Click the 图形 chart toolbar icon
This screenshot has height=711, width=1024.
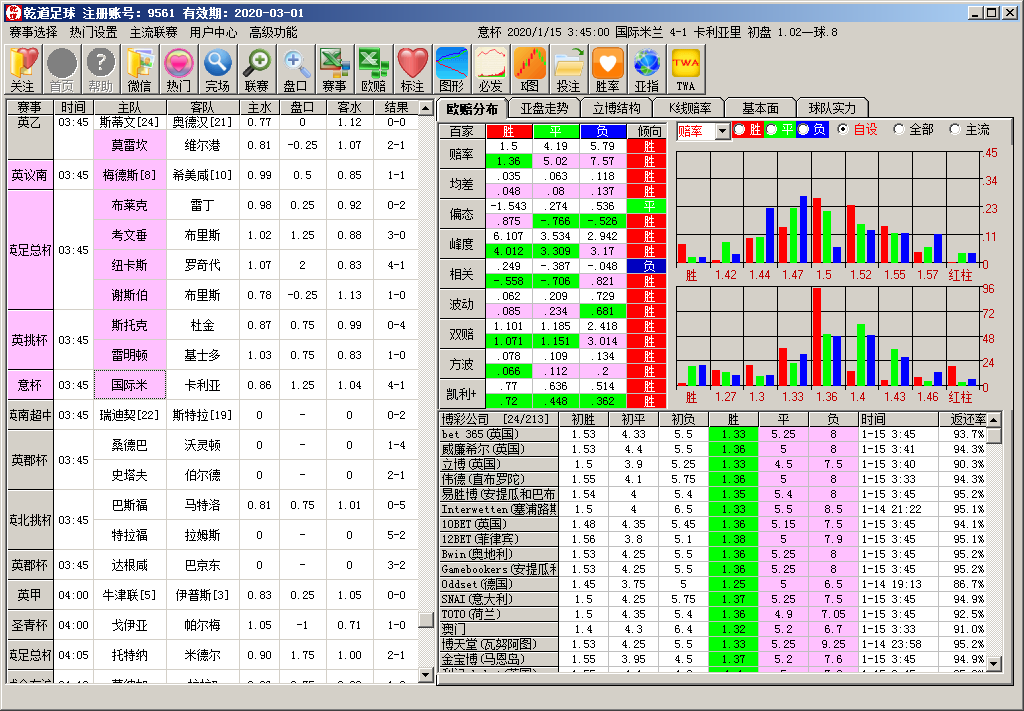click(451, 70)
